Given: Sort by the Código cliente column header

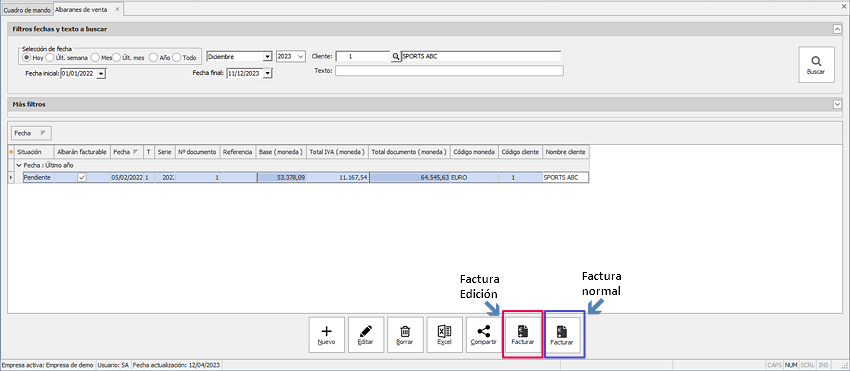Looking at the screenshot, I should [x=520, y=152].
